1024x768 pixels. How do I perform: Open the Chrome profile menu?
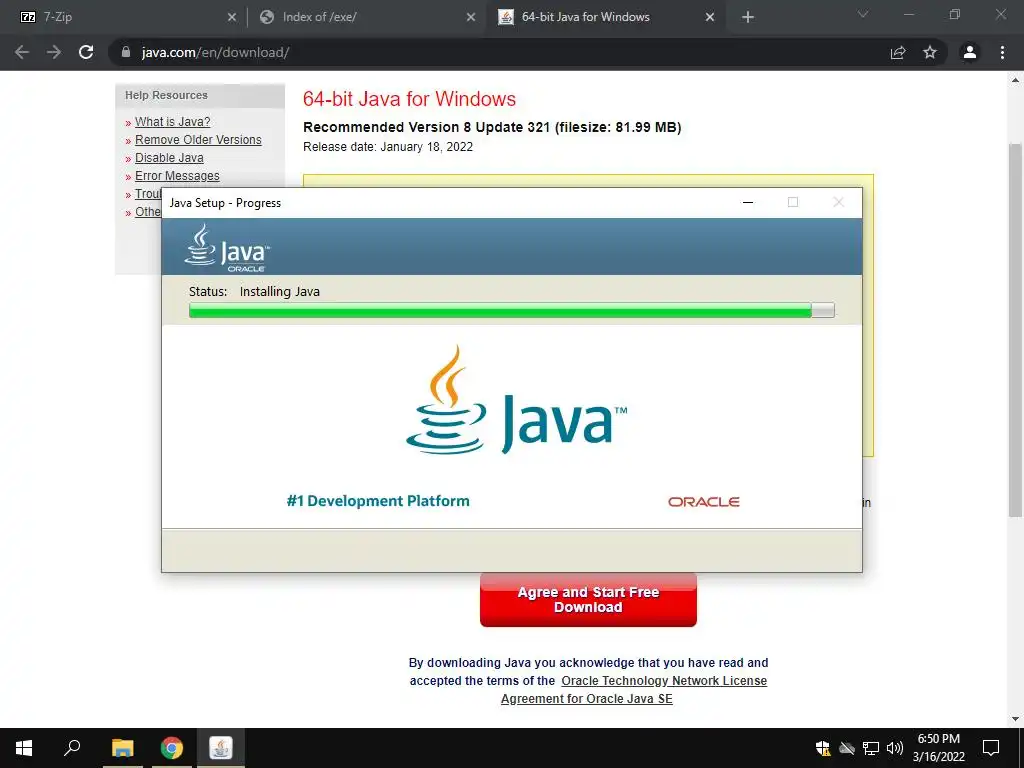(x=970, y=52)
